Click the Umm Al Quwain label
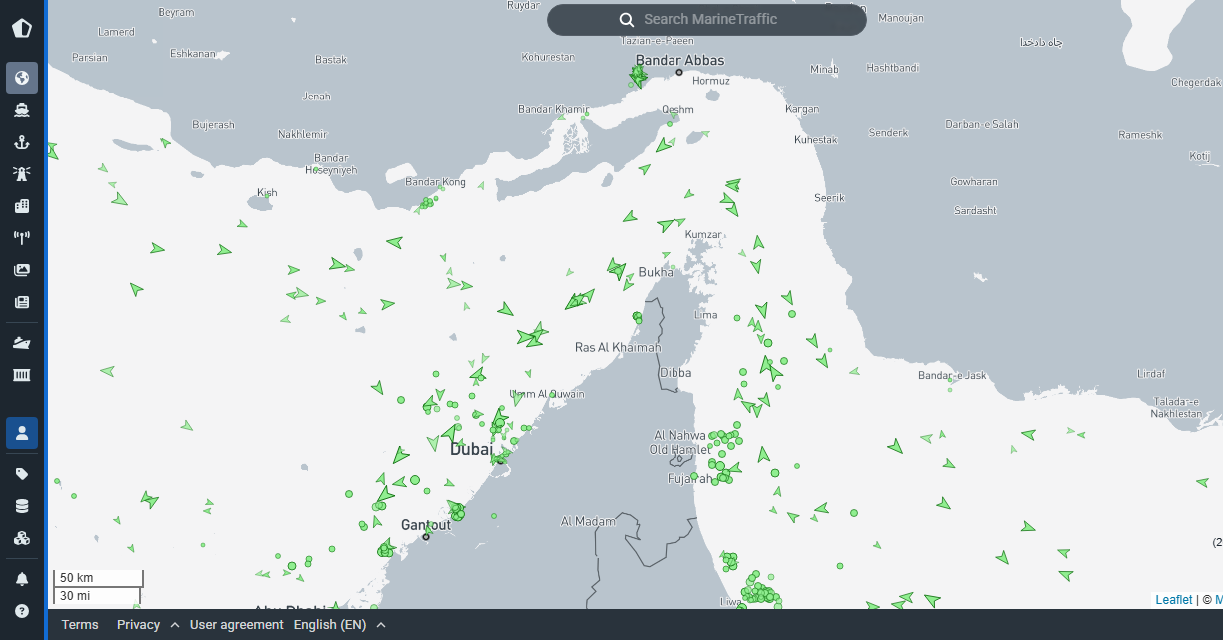The image size is (1223, 640). (x=547, y=394)
